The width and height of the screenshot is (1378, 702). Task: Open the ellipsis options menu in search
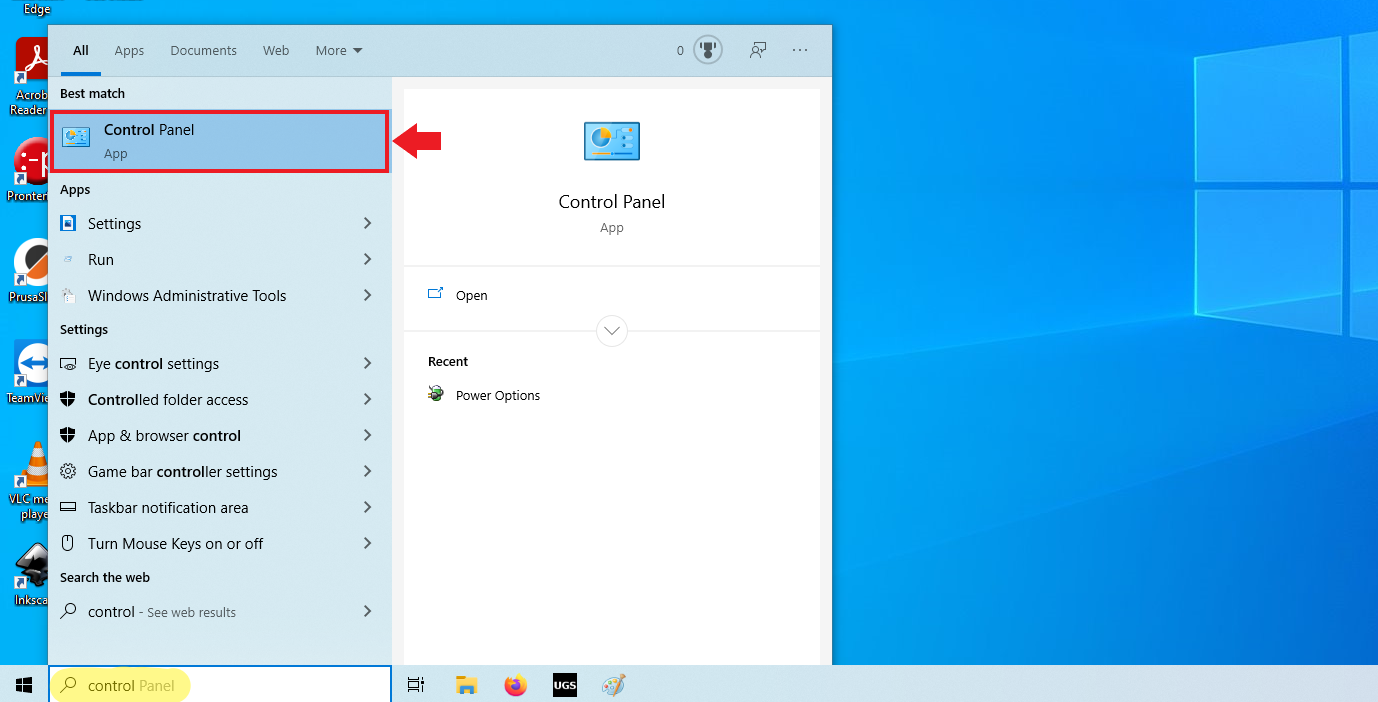click(x=800, y=49)
